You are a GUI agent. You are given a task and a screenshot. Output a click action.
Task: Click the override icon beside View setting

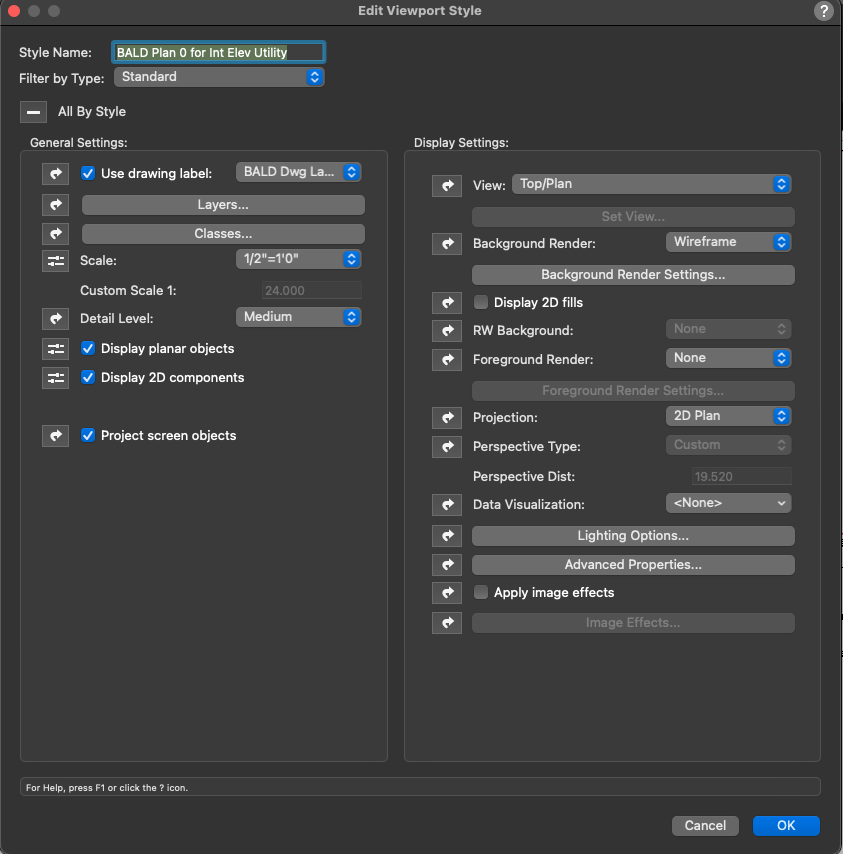[447, 186]
